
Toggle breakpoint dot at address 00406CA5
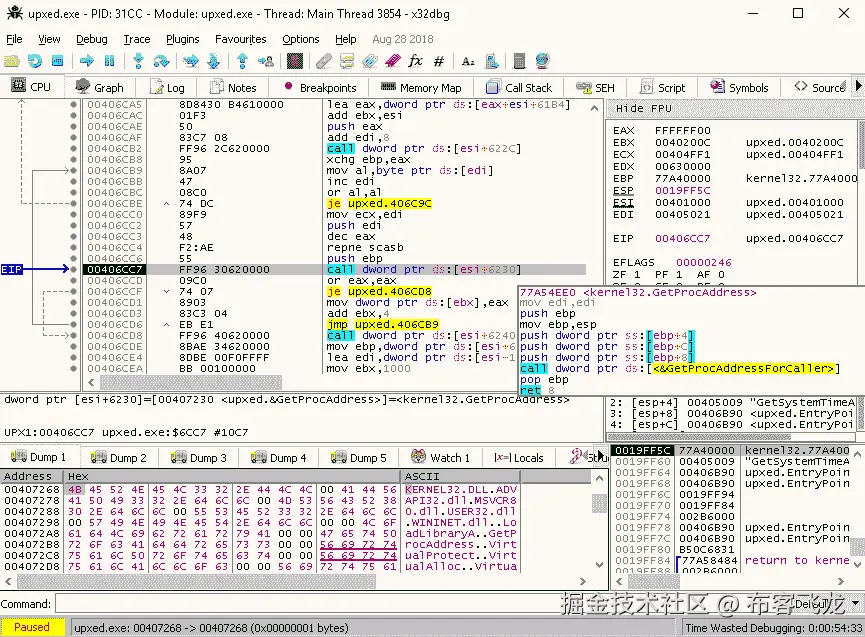pyautogui.click(x=73, y=104)
